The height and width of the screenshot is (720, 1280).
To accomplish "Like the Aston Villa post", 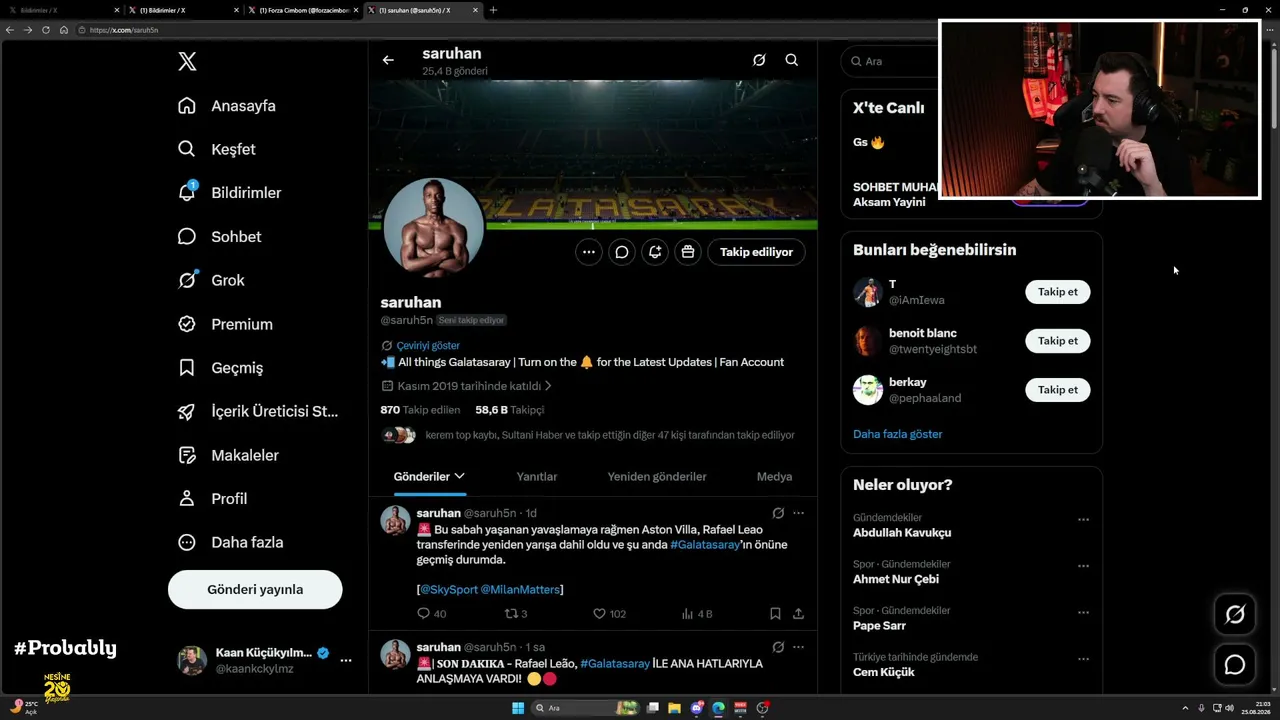I will coord(610,614).
